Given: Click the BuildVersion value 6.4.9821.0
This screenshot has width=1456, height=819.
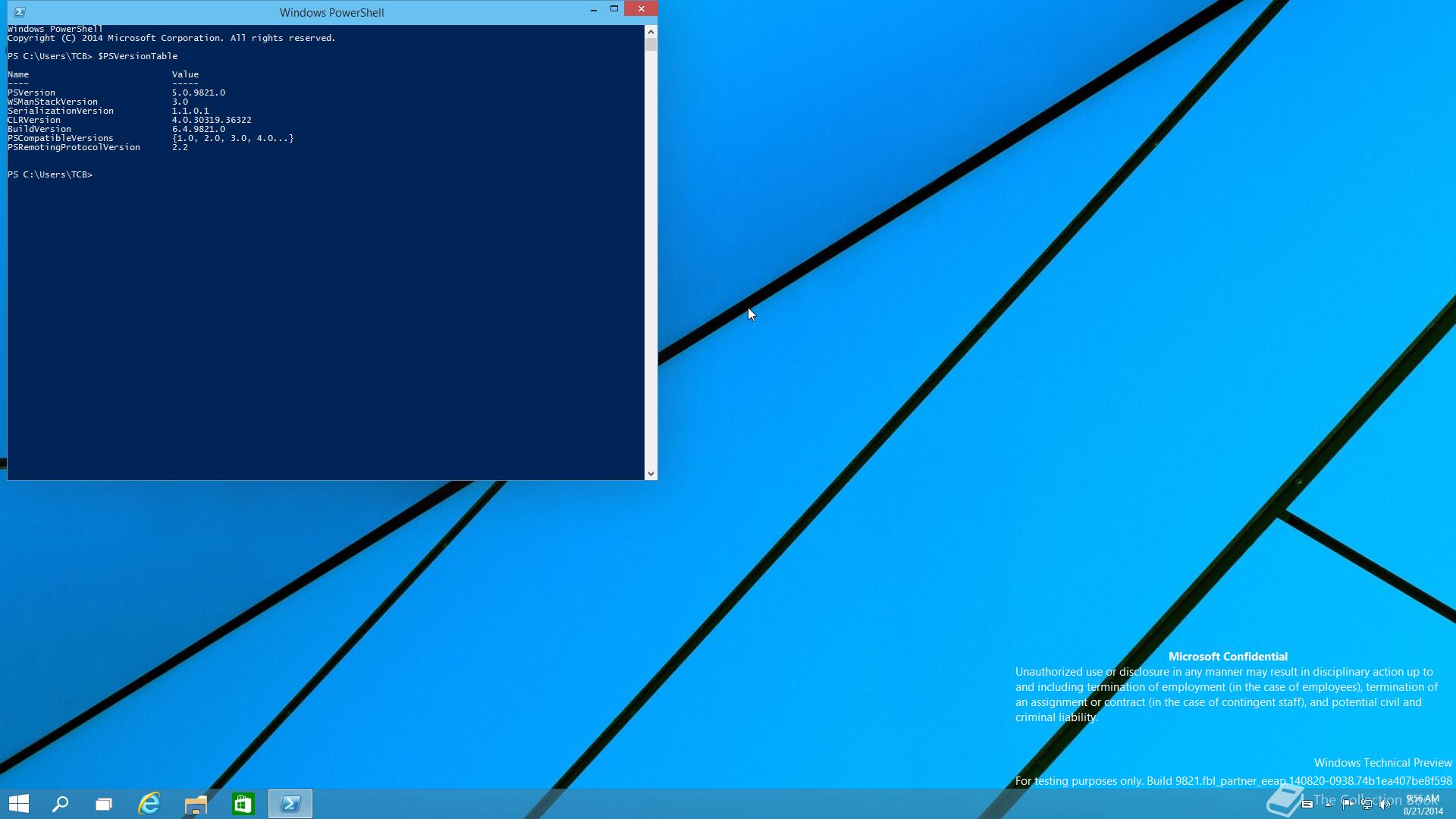Looking at the screenshot, I should pos(199,129).
